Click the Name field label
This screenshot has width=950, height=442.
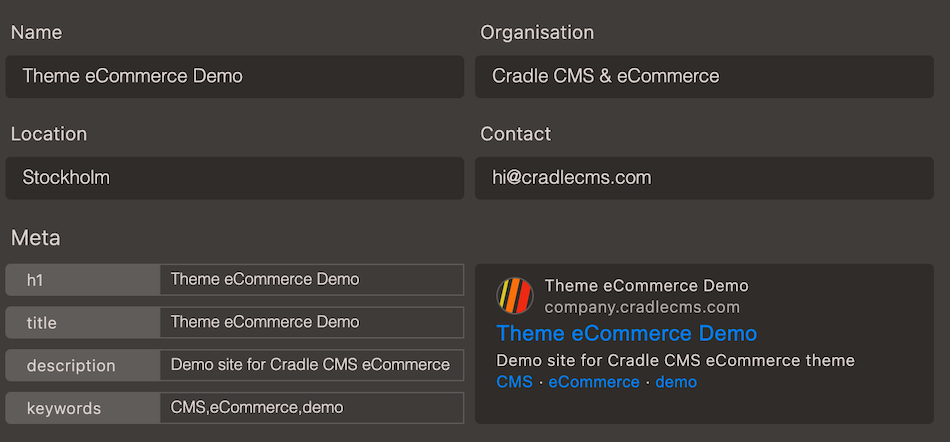36,33
